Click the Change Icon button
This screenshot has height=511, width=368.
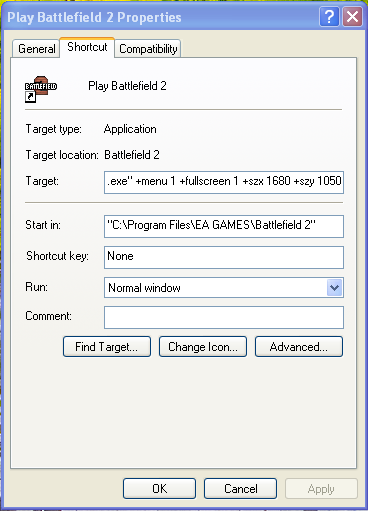pos(203,347)
